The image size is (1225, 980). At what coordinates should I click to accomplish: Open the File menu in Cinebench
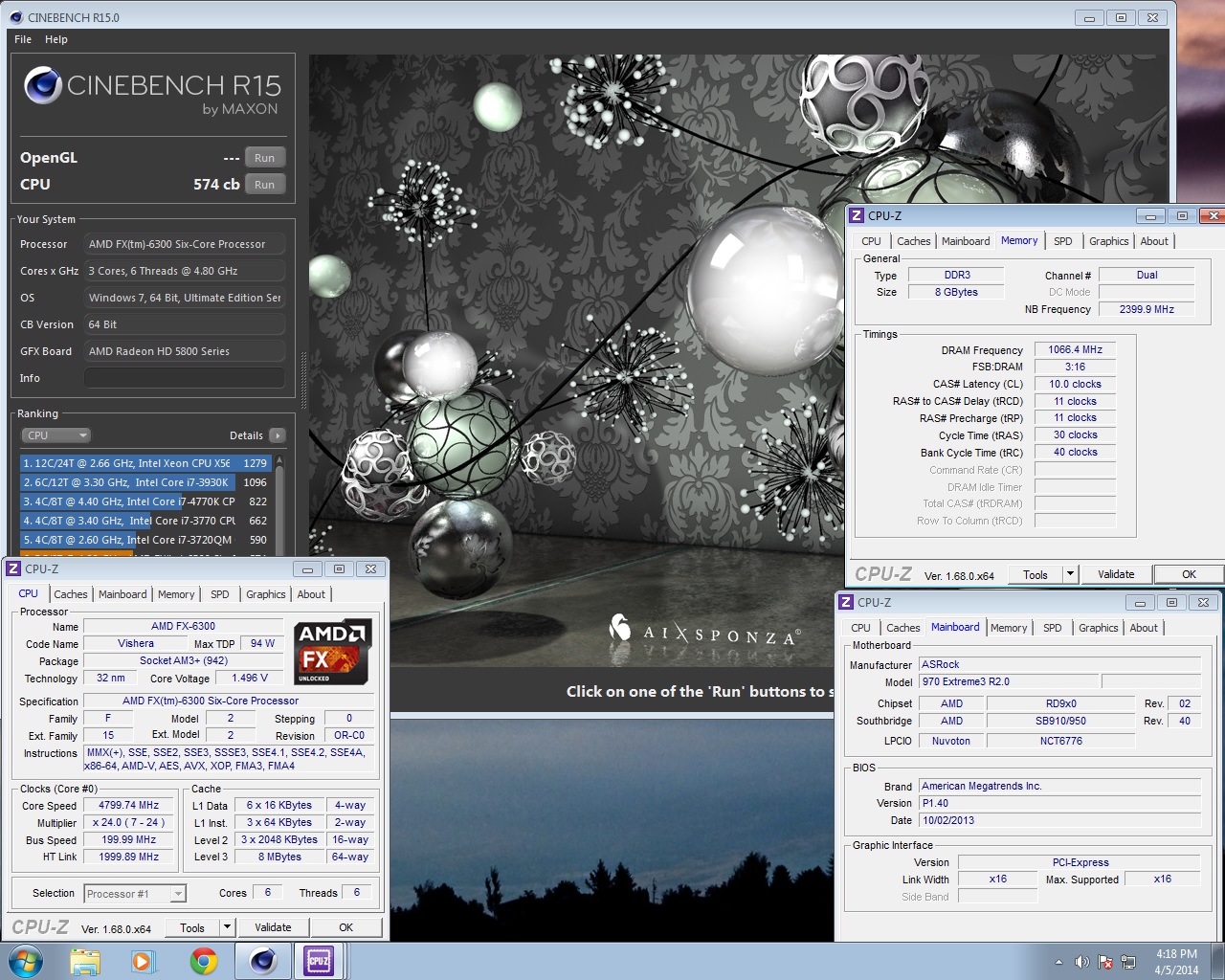[x=23, y=39]
